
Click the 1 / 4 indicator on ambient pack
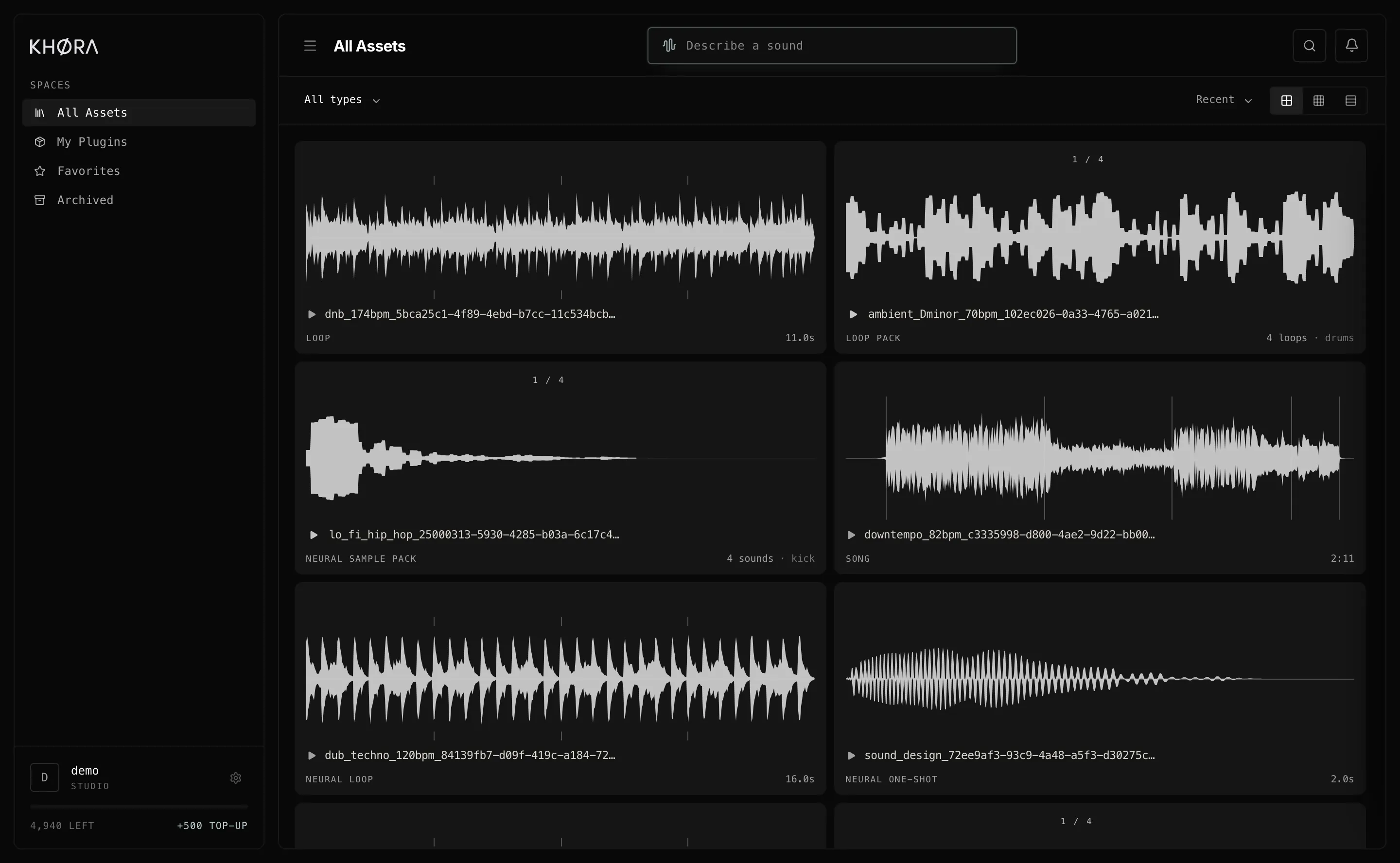(1088, 159)
